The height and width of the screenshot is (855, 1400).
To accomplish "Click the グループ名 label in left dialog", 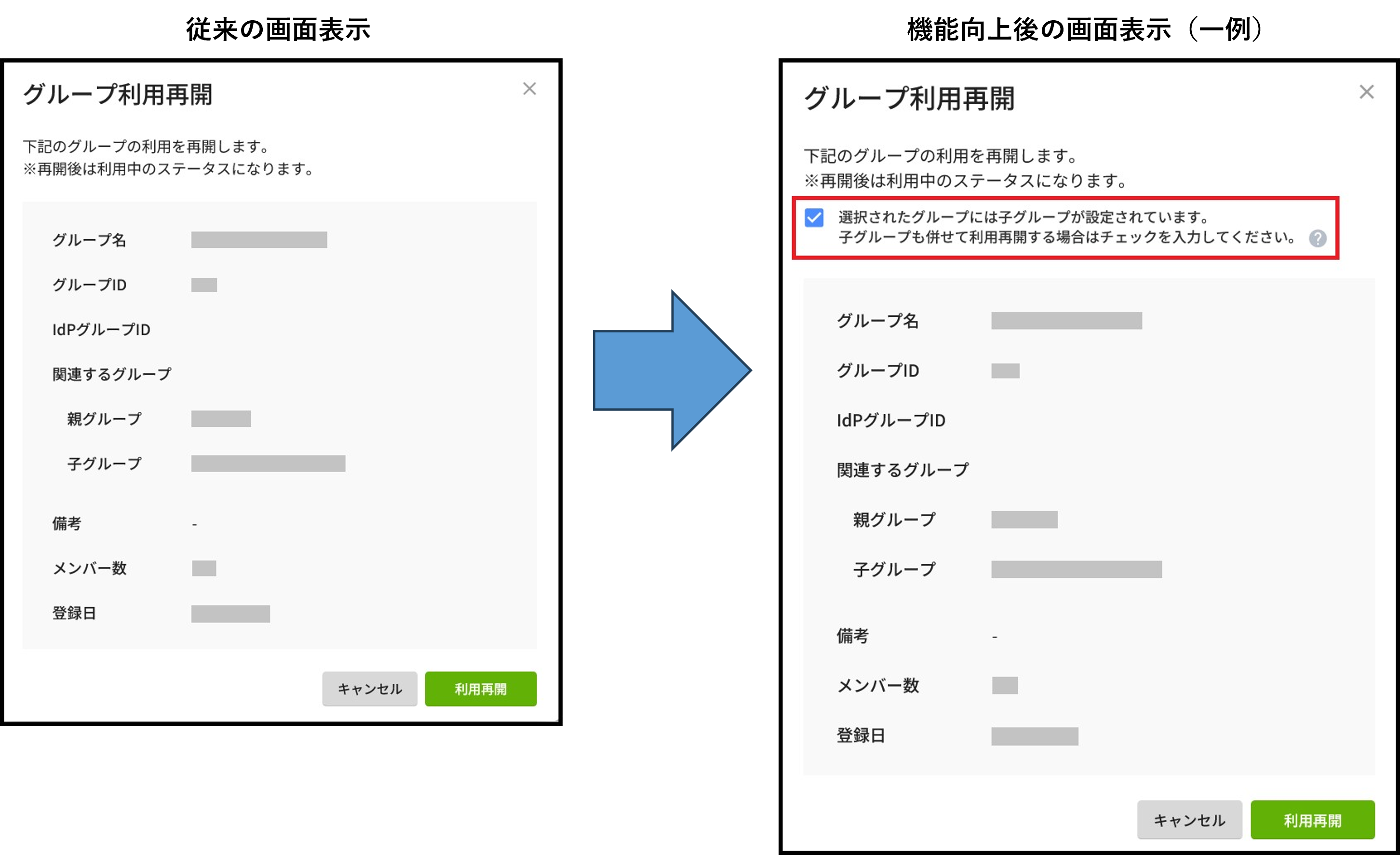I will [x=89, y=240].
